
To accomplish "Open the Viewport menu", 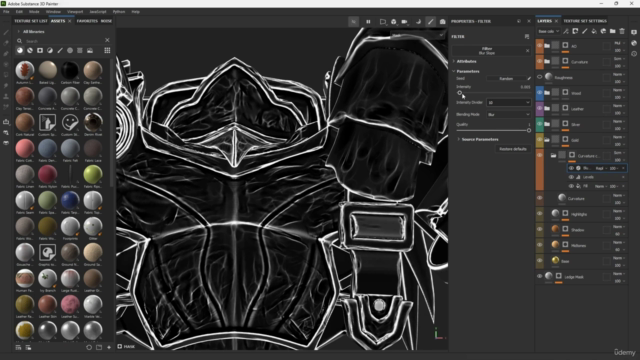I will tap(75, 12).
